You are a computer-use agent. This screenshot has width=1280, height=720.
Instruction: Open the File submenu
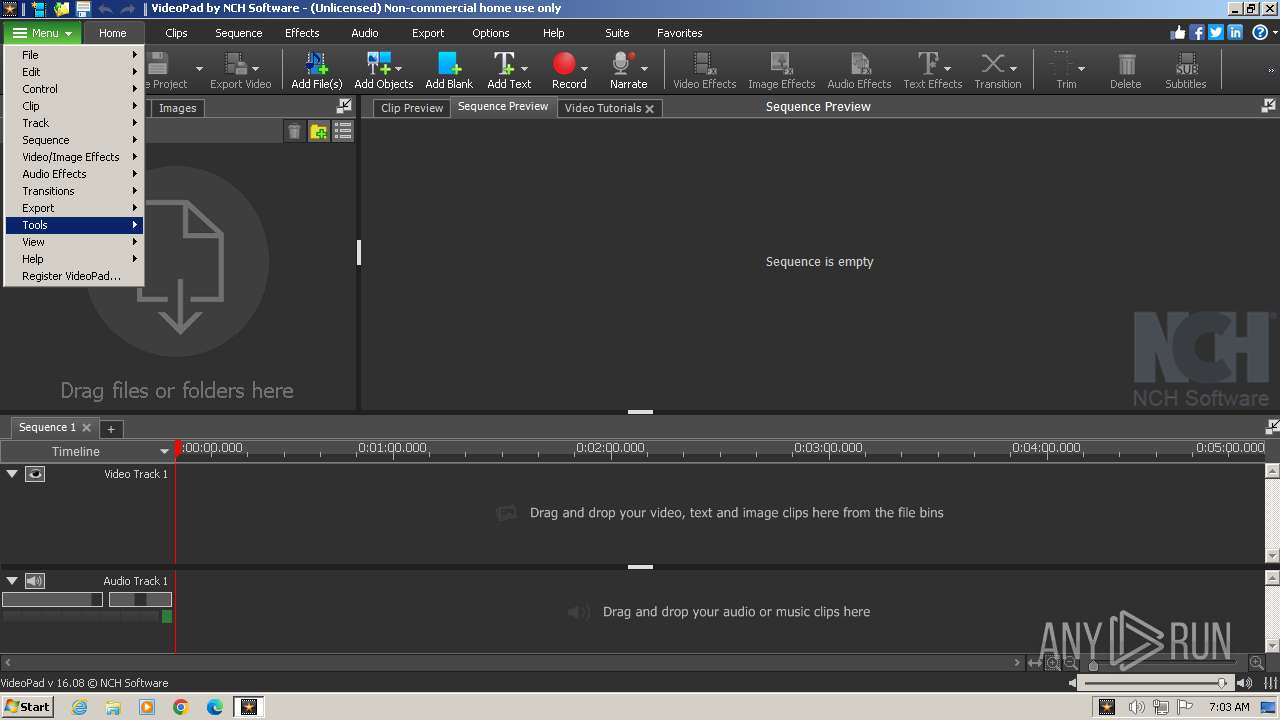pos(75,55)
